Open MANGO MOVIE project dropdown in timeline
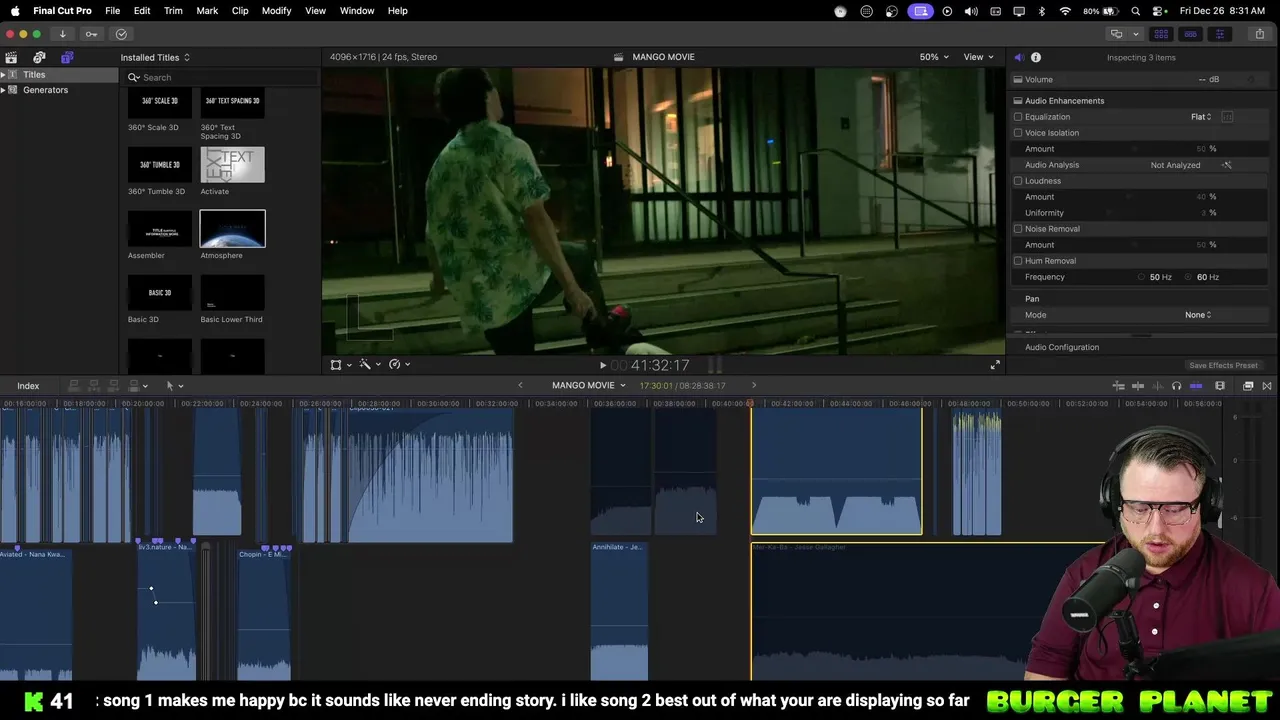The height and width of the screenshot is (720, 1280). coord(588,386)
